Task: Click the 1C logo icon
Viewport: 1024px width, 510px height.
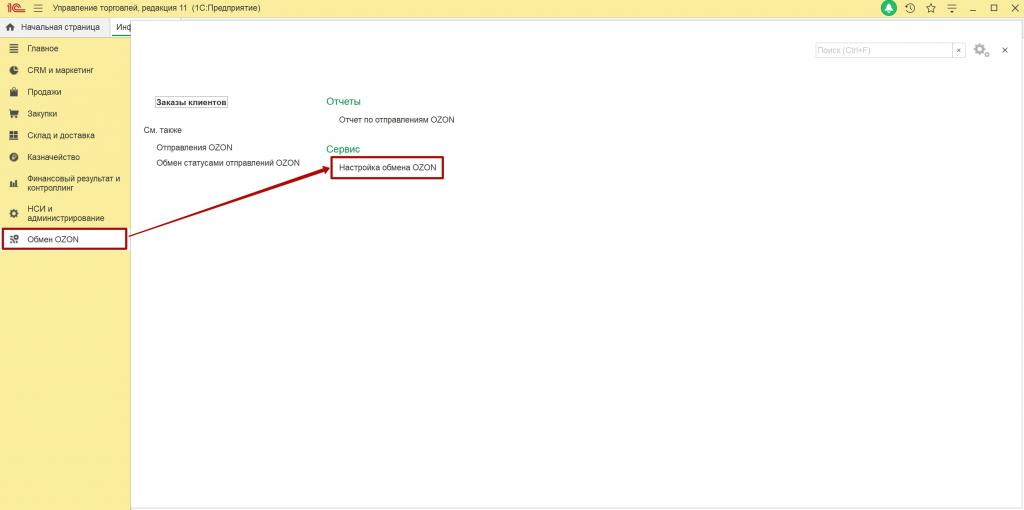Action: (15, 8)
